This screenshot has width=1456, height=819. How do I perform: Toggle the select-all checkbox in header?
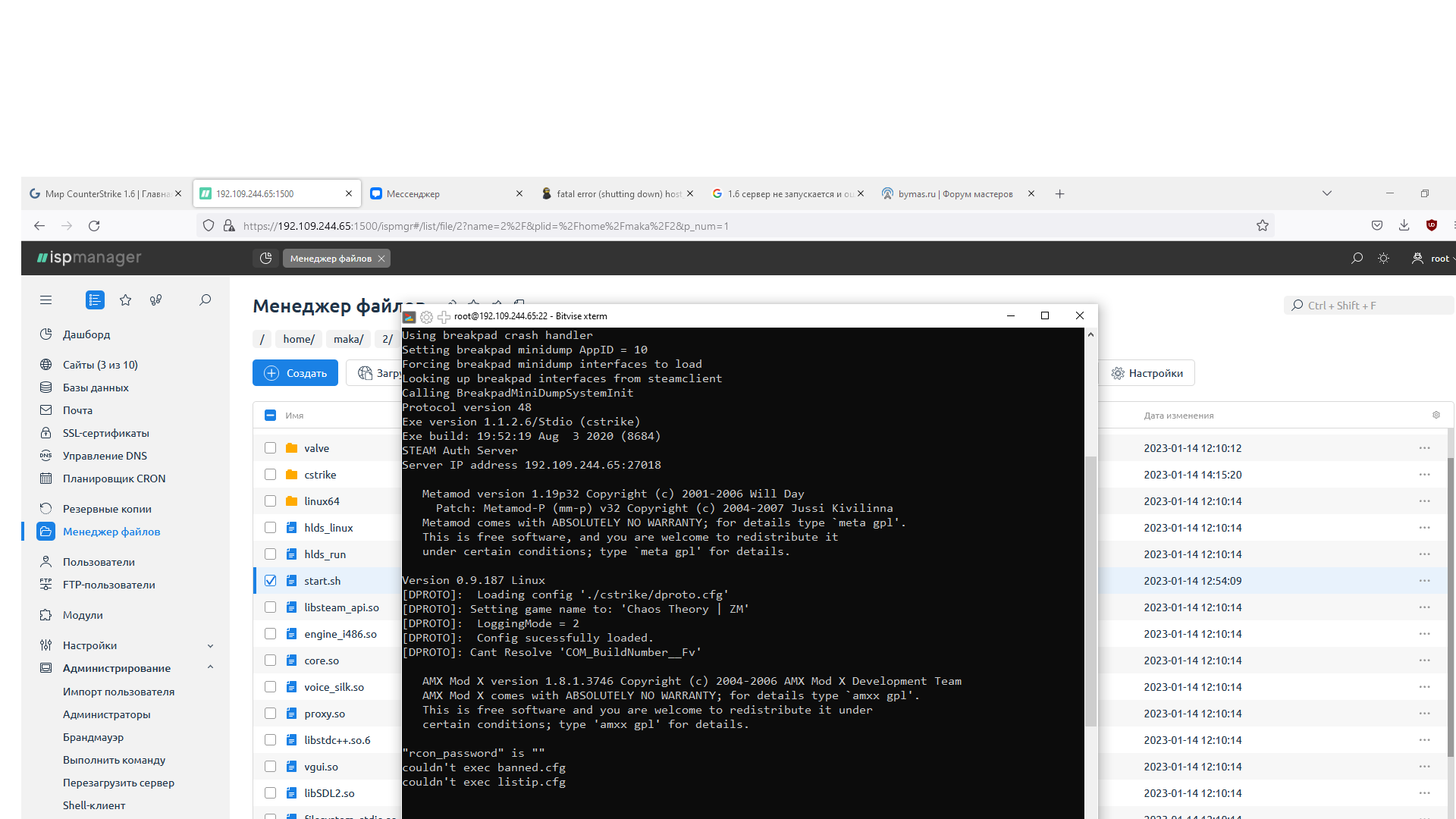click(270, 416)
